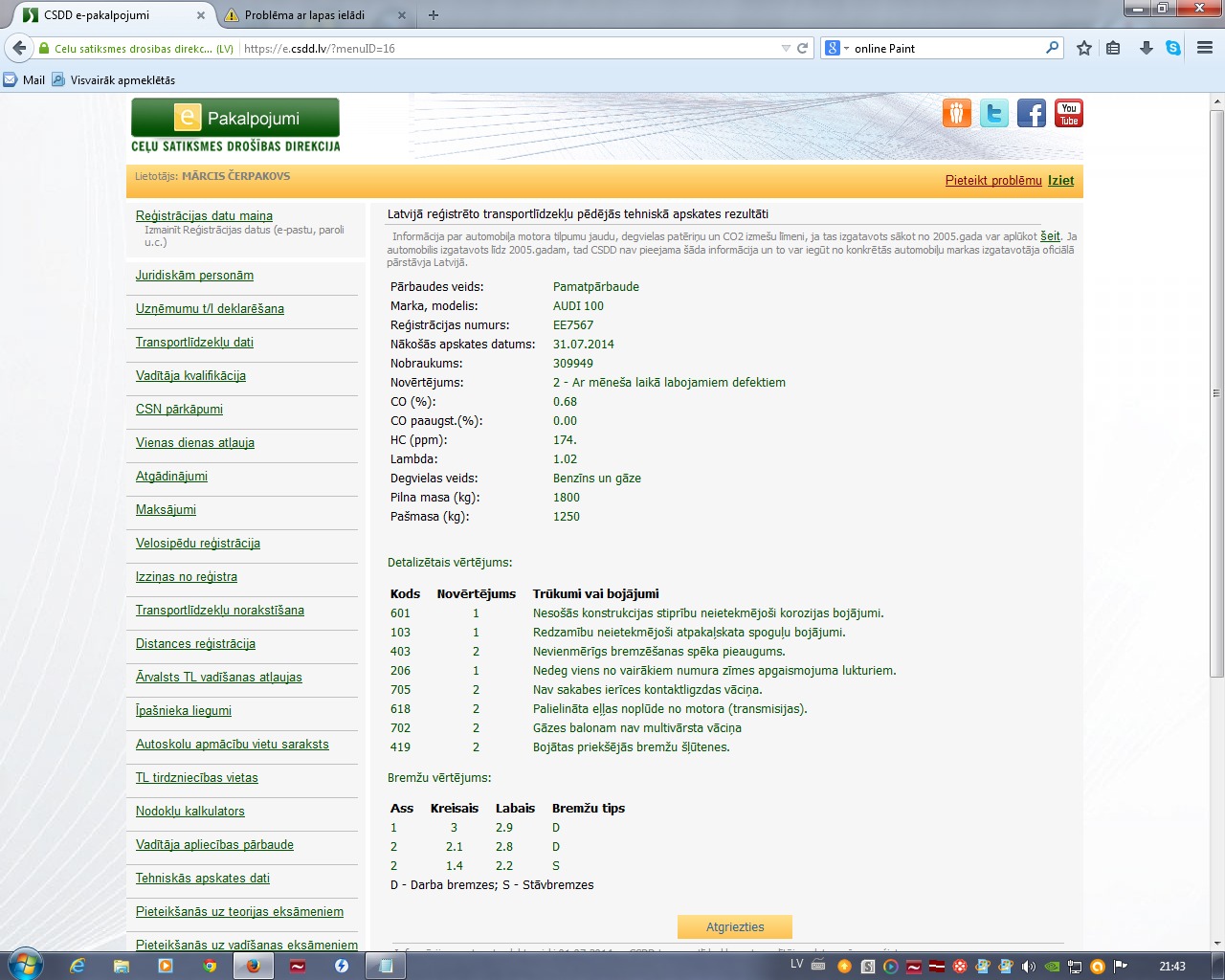Log out via the Iziet link
The height and width of the screenshot is (980, 1225).
pyautogui.click(x=1060, y=180)
